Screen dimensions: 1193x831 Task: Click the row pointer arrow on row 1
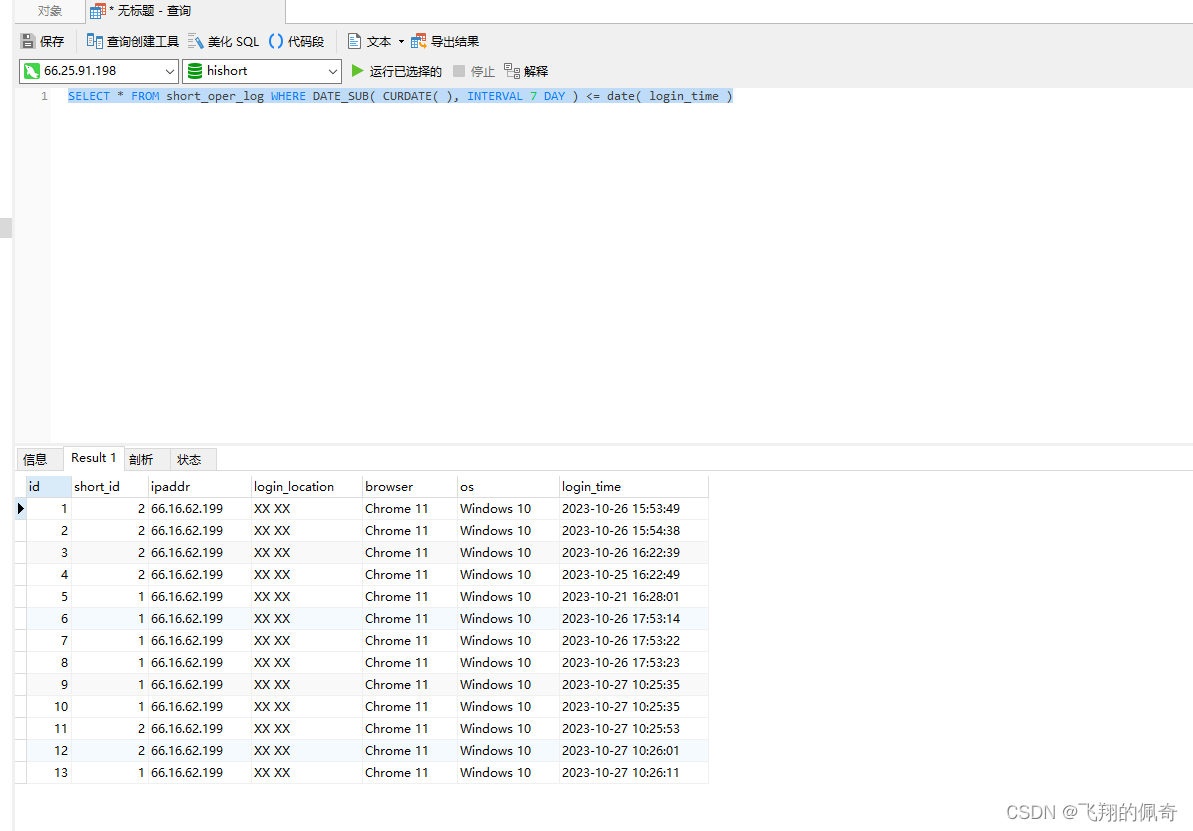click(21, 508)
